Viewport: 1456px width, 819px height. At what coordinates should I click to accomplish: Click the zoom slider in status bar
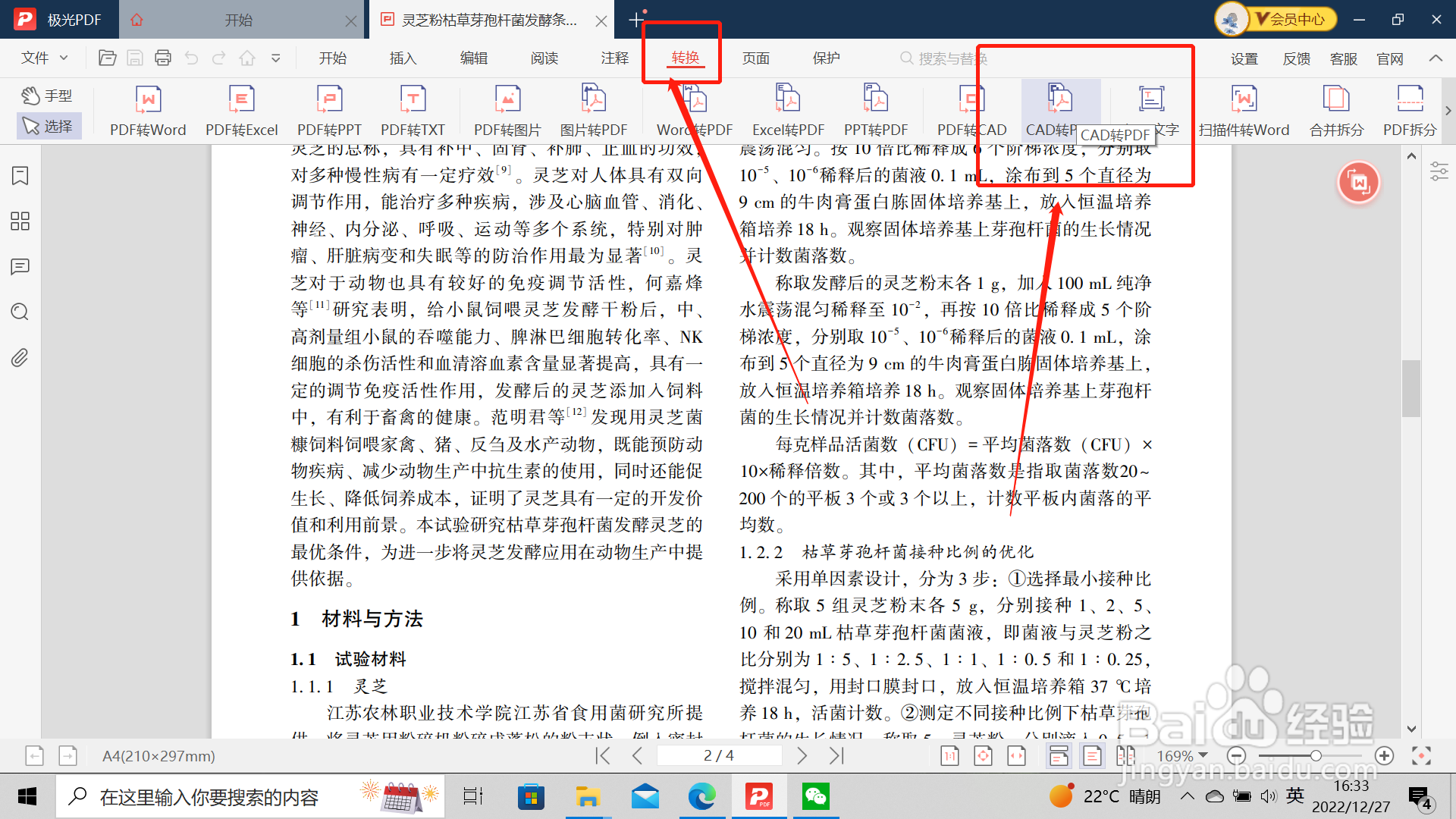(x=1315, y=756)
